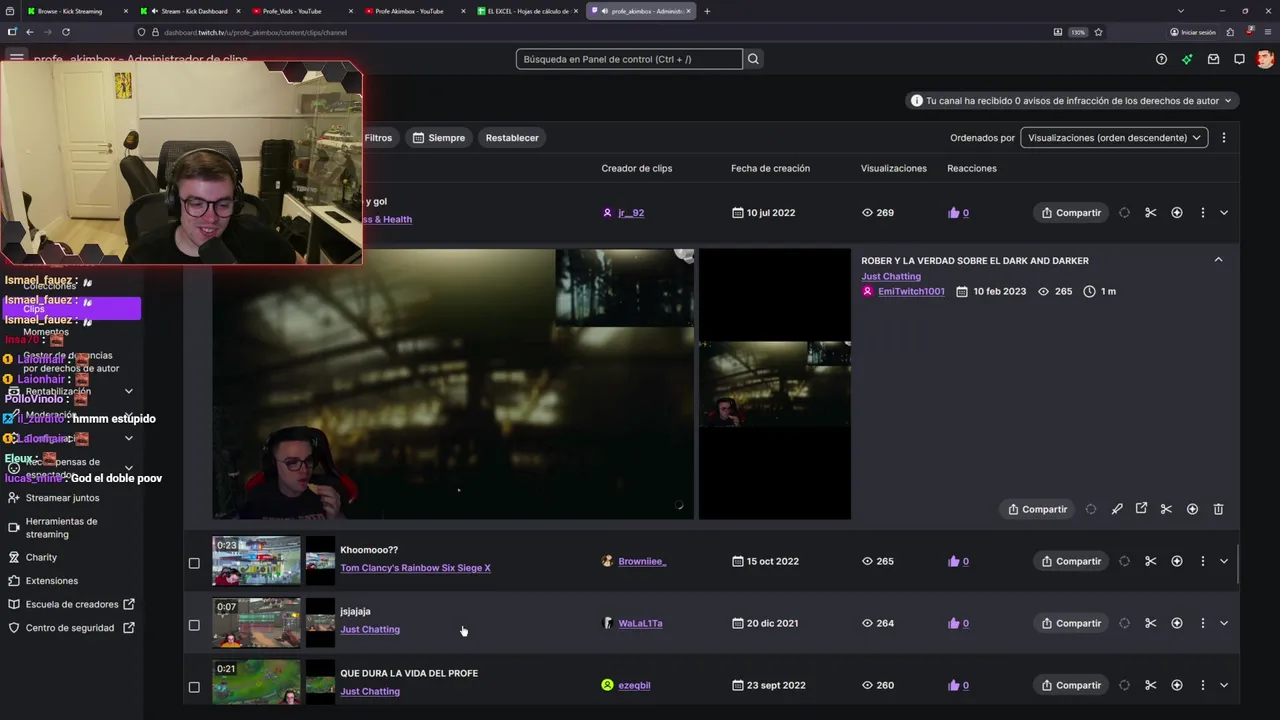Open the sort order Visualizaciones dropdown
Image resolution: width=1280 pixels, height=720 pixels.
pos(1114,137)
